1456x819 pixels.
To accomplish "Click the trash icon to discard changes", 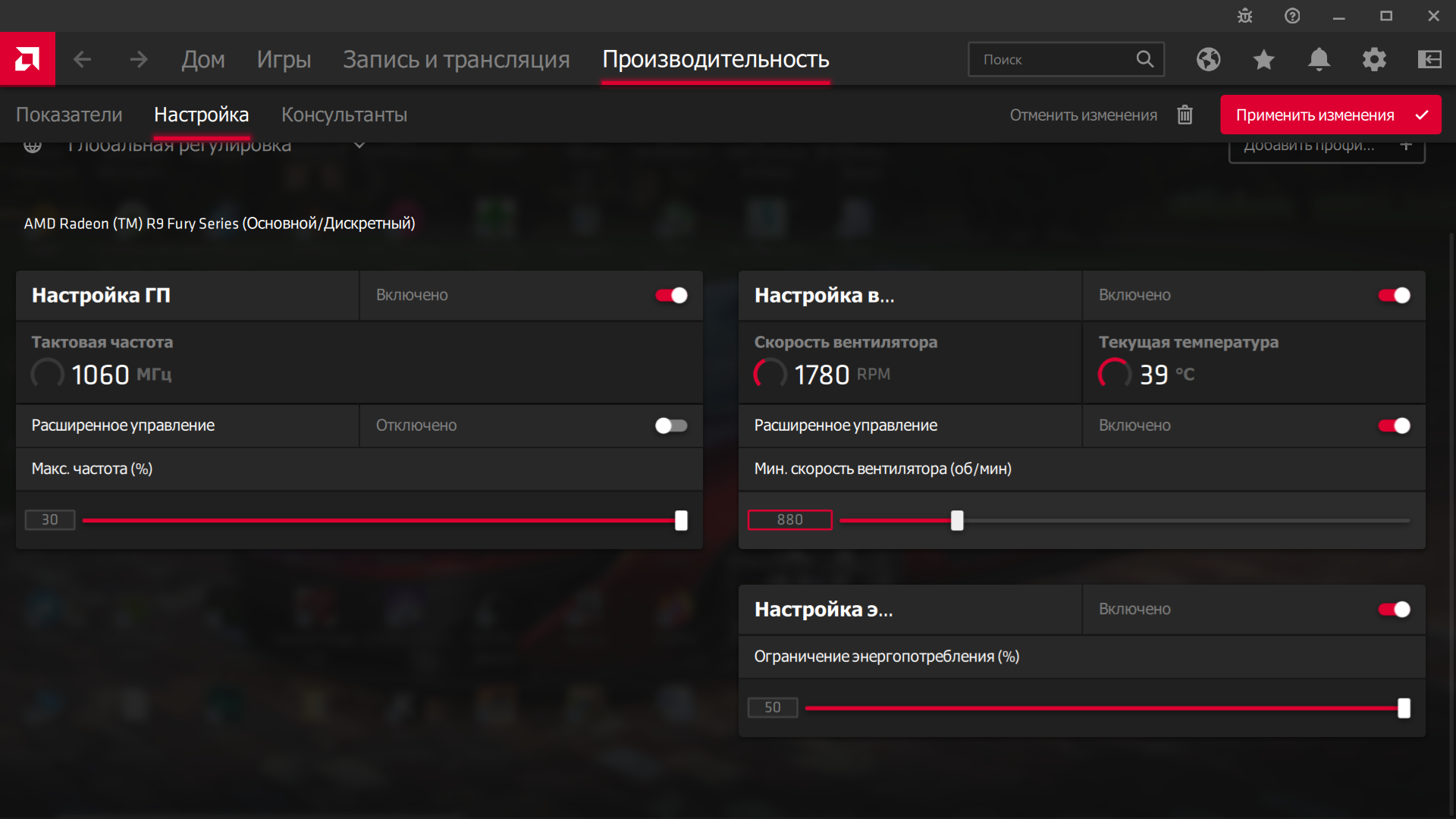I will coord(1185,115).
